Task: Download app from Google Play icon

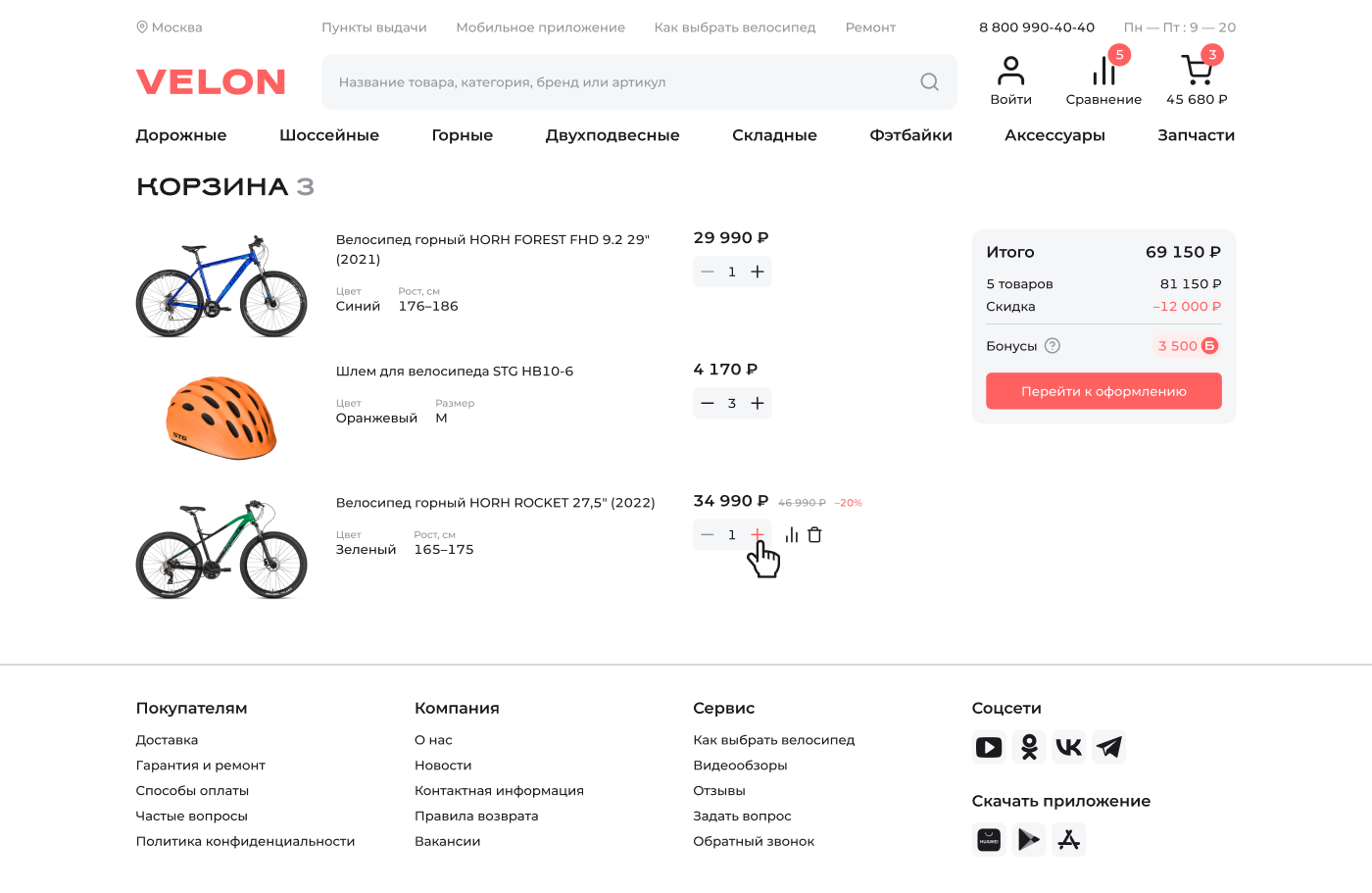Action: click(x=1029, y=840)
